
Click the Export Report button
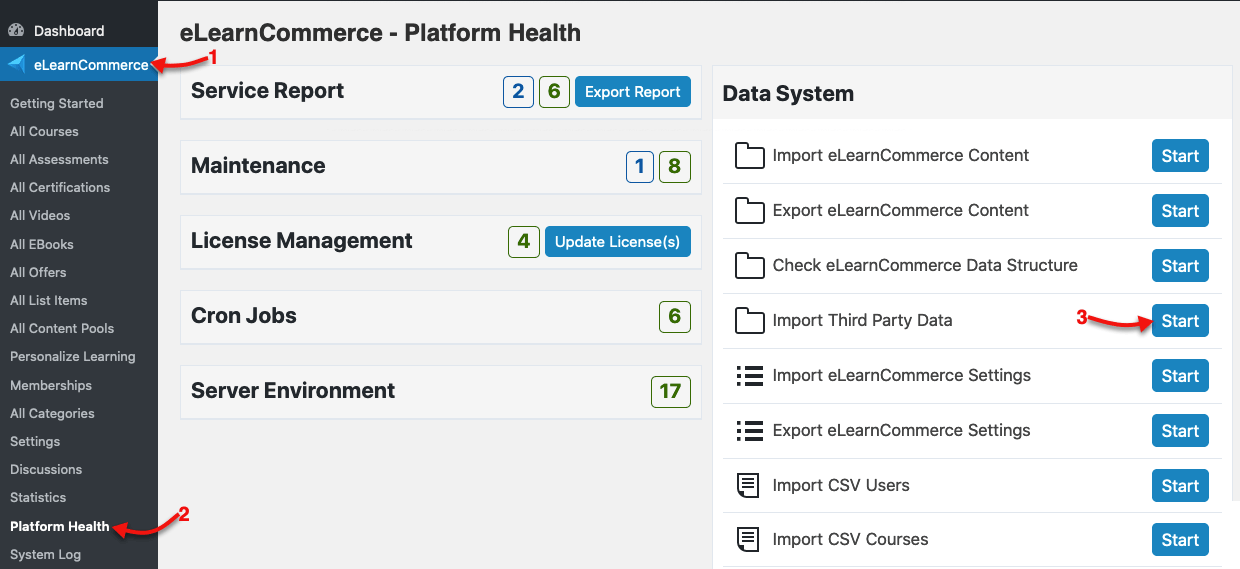633,92
